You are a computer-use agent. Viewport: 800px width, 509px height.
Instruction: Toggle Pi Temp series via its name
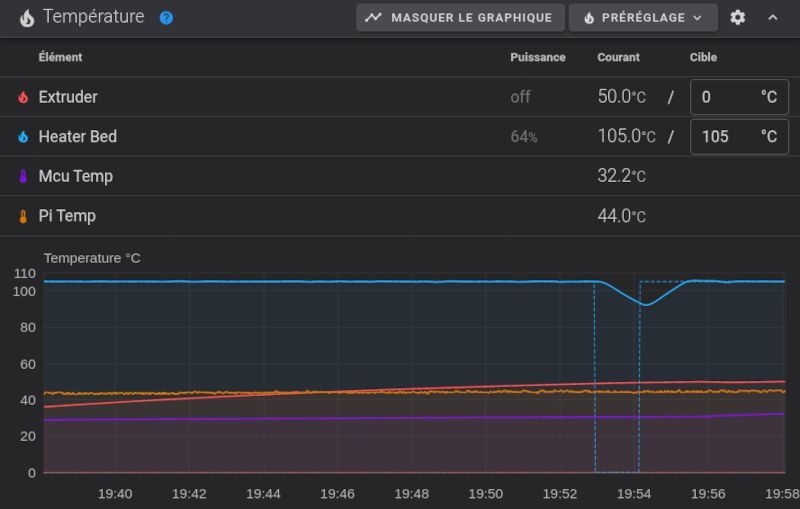67,216
